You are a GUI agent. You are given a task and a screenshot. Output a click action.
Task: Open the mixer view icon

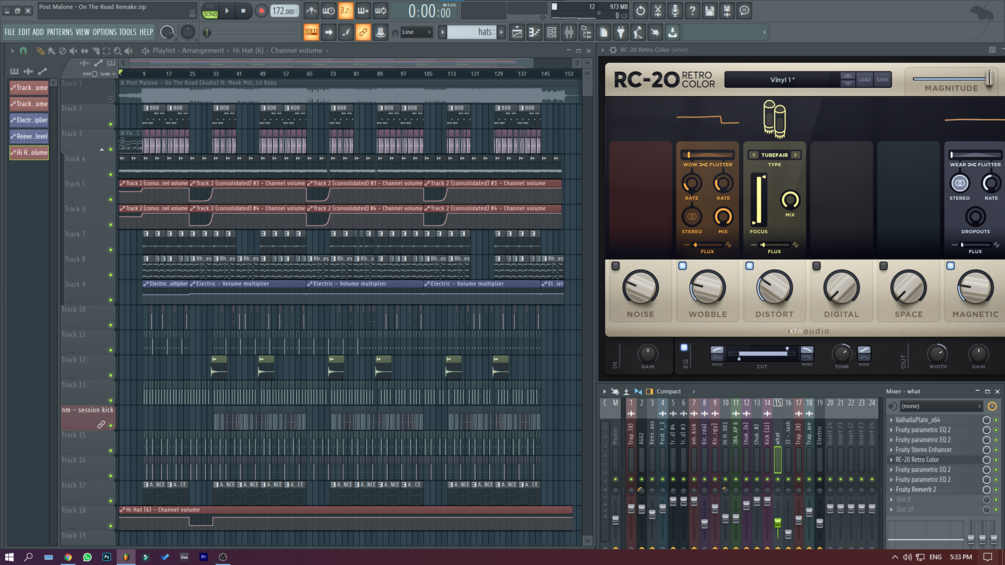pyautogui.click(x=569, y=32)
